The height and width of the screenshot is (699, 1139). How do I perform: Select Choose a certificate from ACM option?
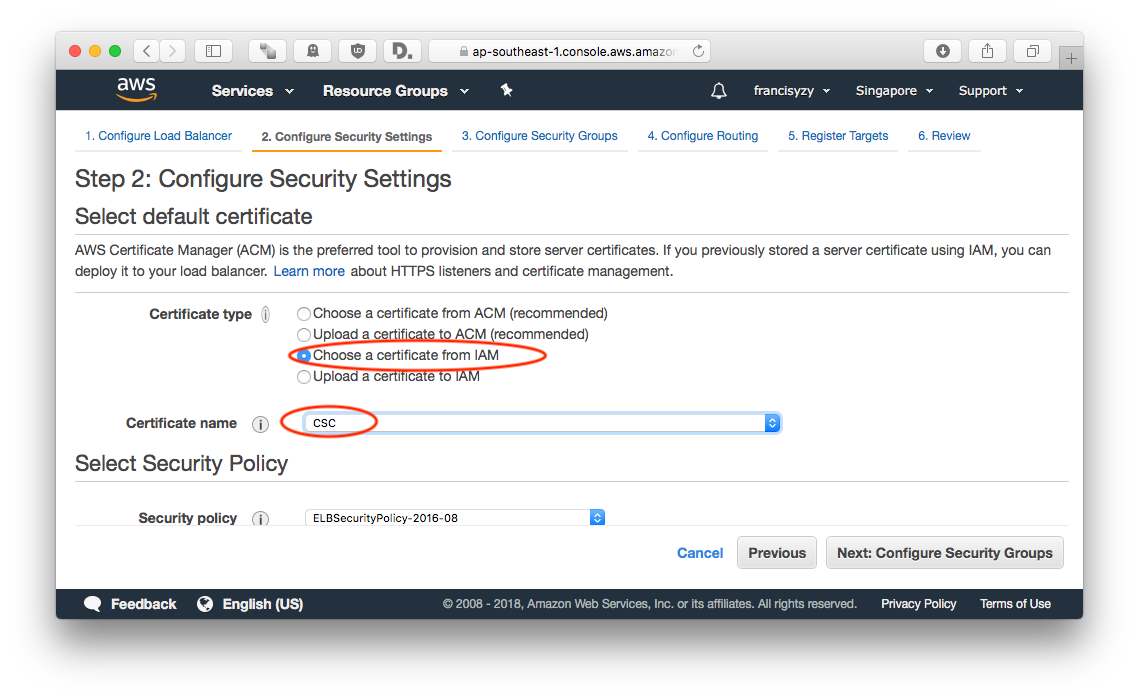(304, 314)
